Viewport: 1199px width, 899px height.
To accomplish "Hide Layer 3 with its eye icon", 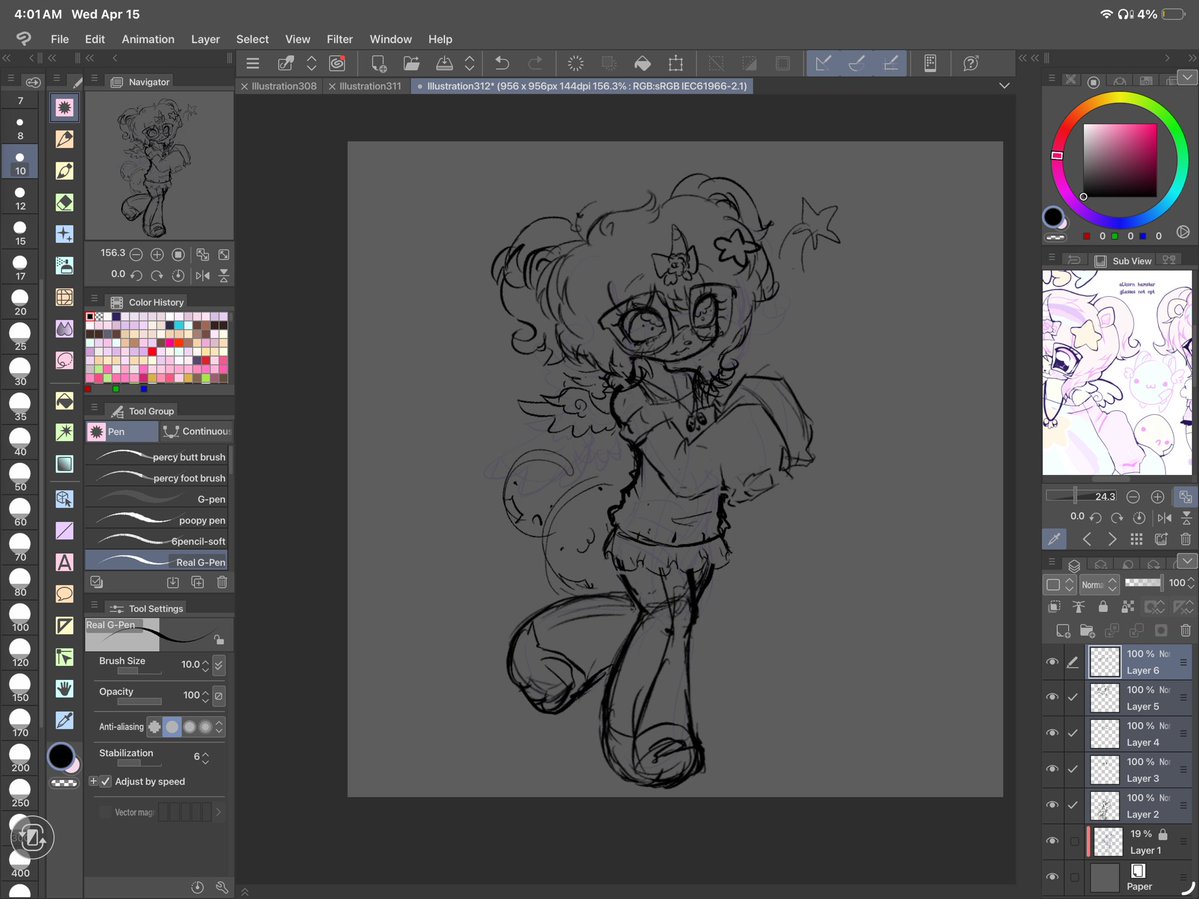I will coord(1052,769).
